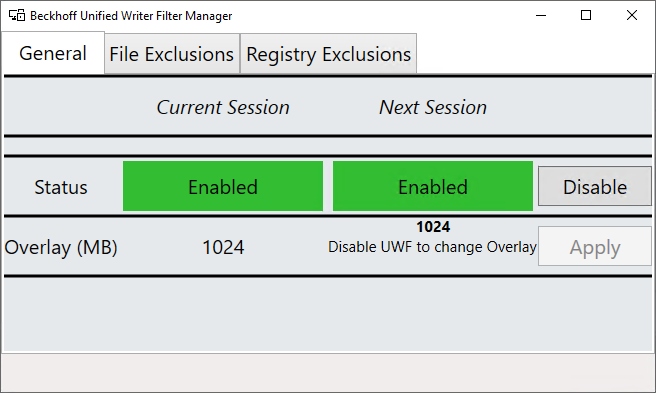Click the 'Disable UWF to change Overlay' message
Screen dimensions: 656x393
coord(432,247)
